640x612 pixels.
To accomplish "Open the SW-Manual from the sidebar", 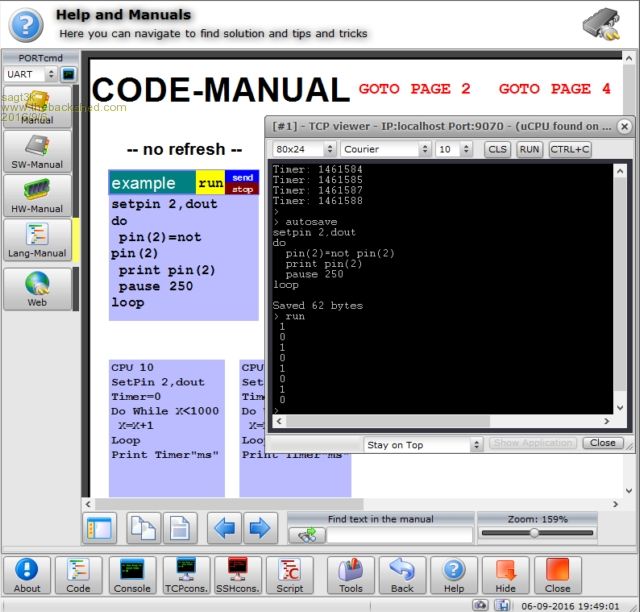I will click(37, 150).
